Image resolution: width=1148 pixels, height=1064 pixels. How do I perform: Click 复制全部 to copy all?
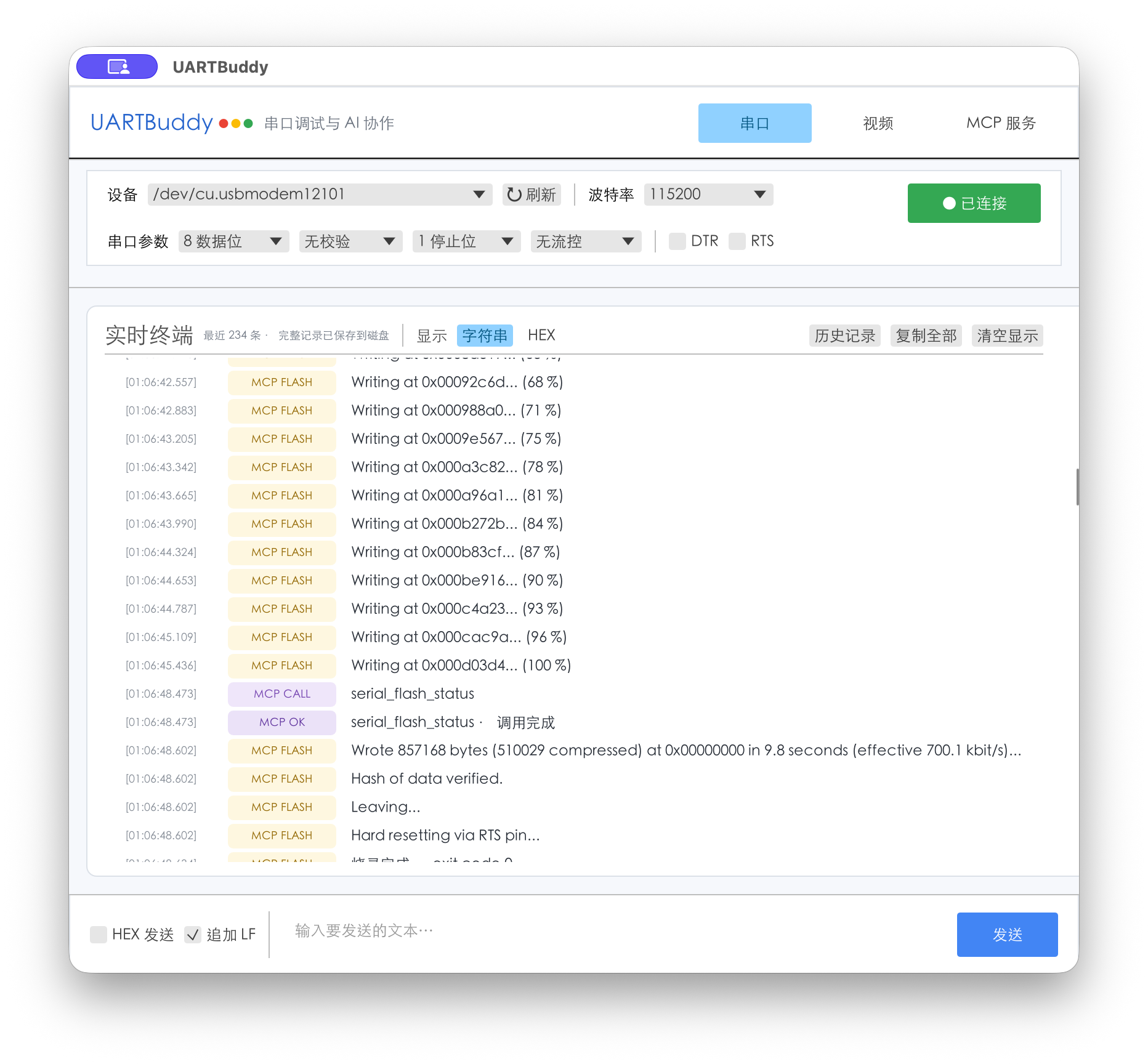(x=926, y=336)
